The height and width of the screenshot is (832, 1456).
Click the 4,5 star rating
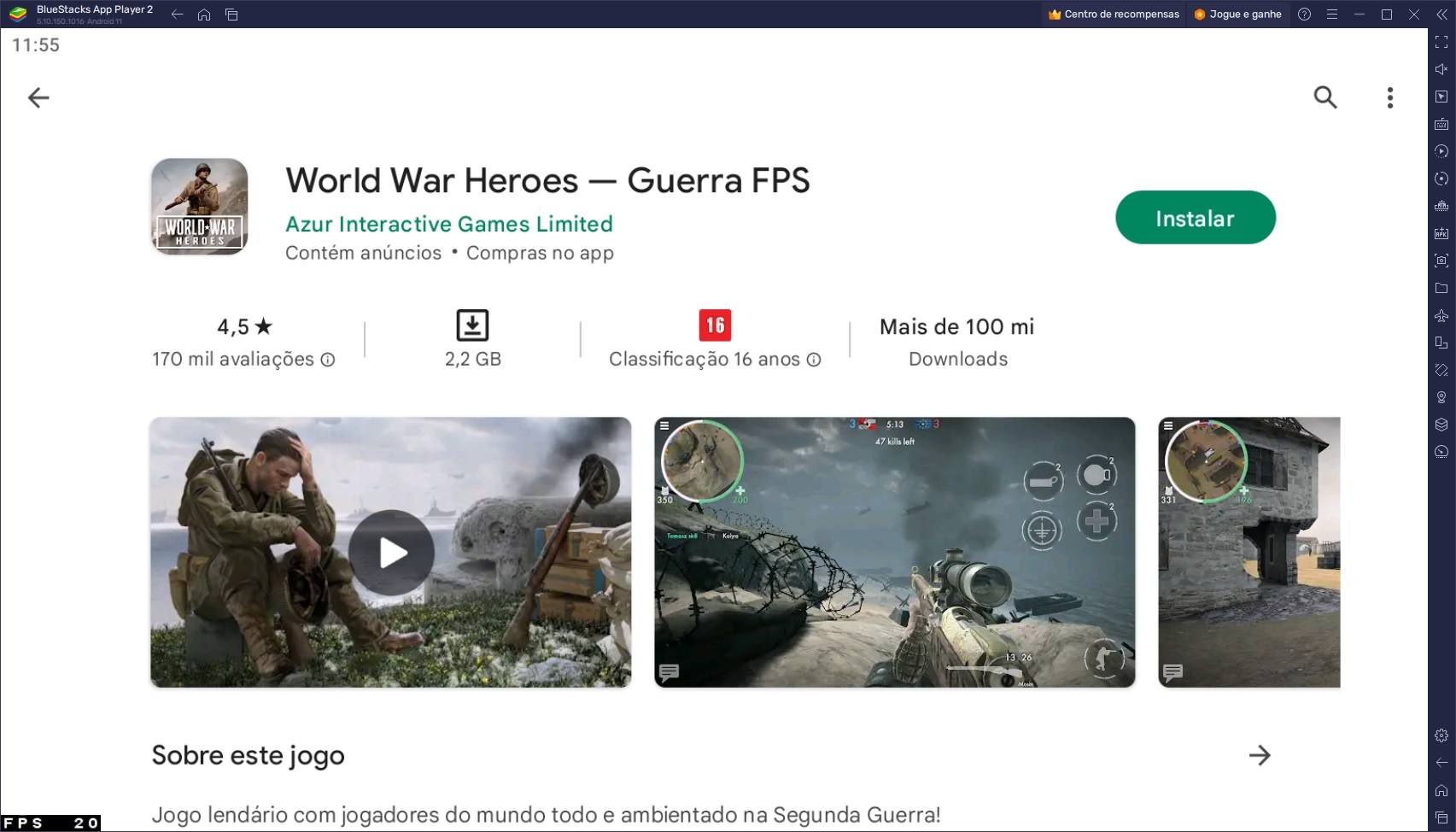pyautogui.click(x=244, y=326)
